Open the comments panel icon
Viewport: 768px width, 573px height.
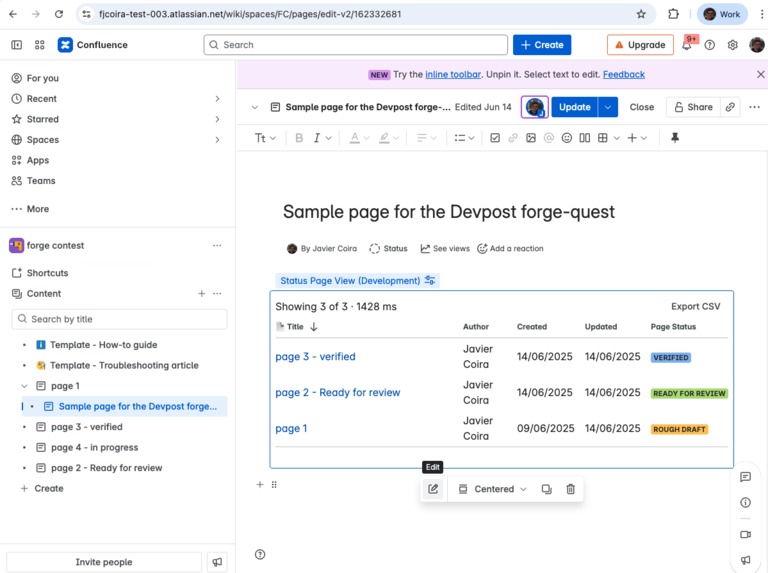745,477
